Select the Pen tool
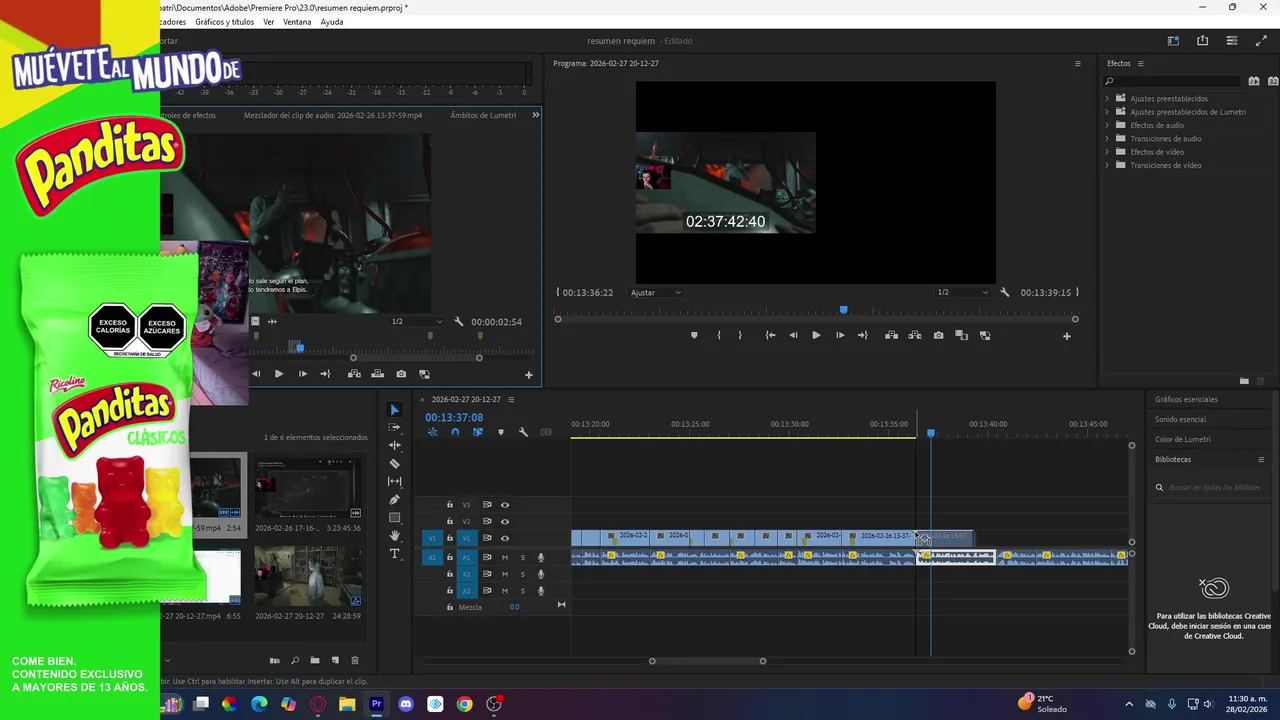The width and height of the screenshot is (1280, 720). [394, 499]
